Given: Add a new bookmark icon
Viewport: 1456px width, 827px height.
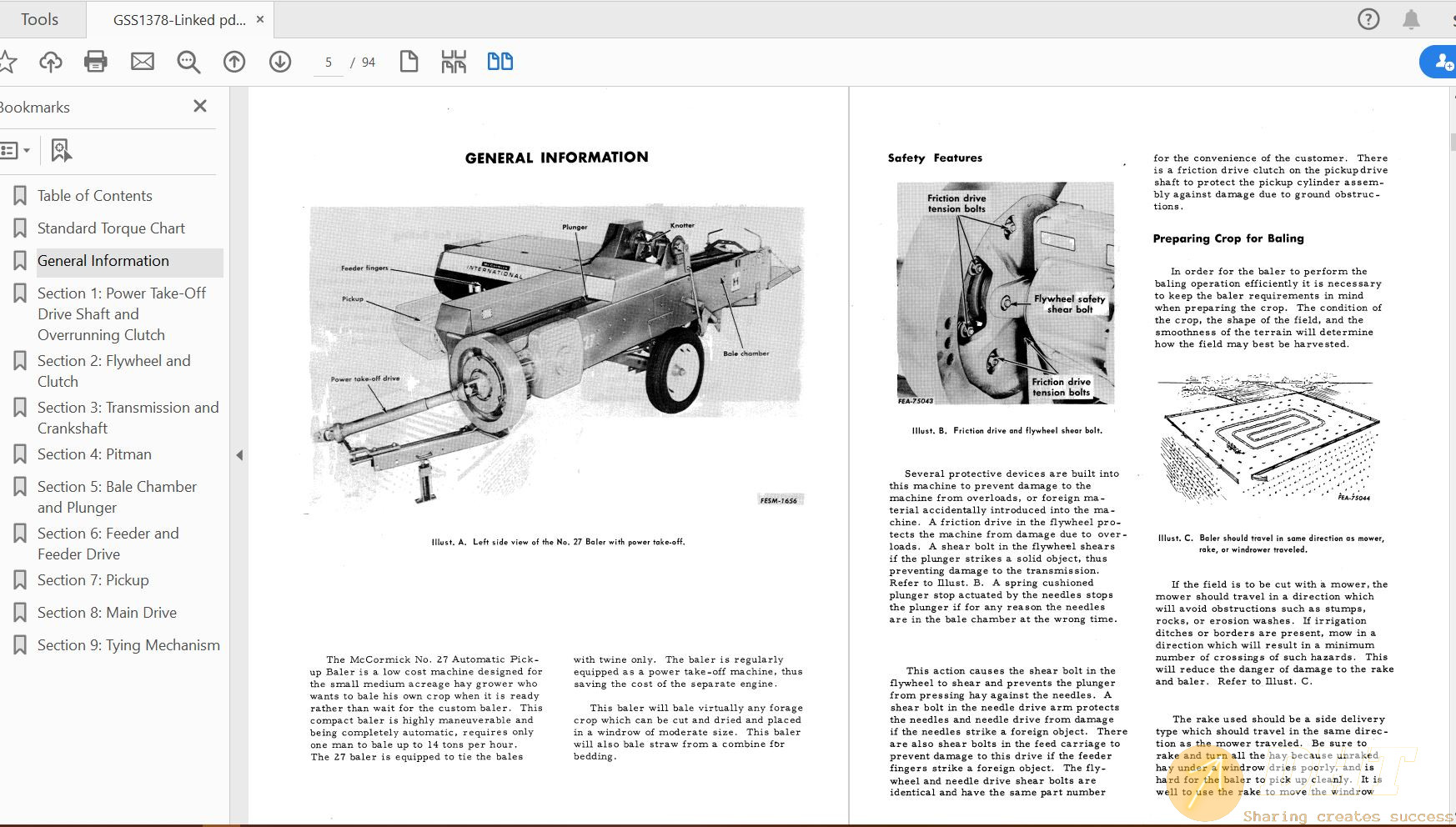Looking at the screenshot, I should 61,151.
